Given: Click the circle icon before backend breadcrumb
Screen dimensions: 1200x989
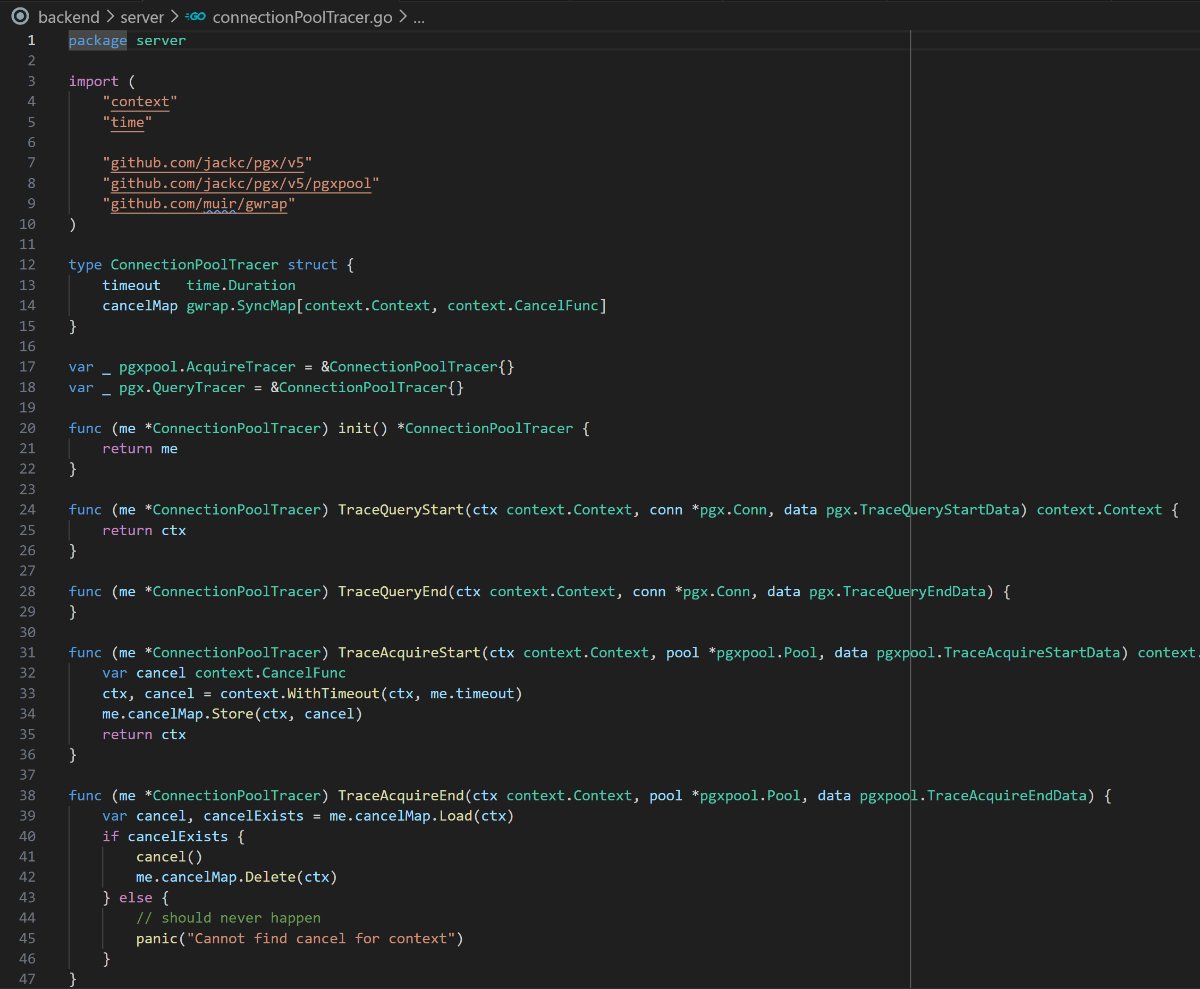Looking at the screenshot, I should click(x=18, y=17).
